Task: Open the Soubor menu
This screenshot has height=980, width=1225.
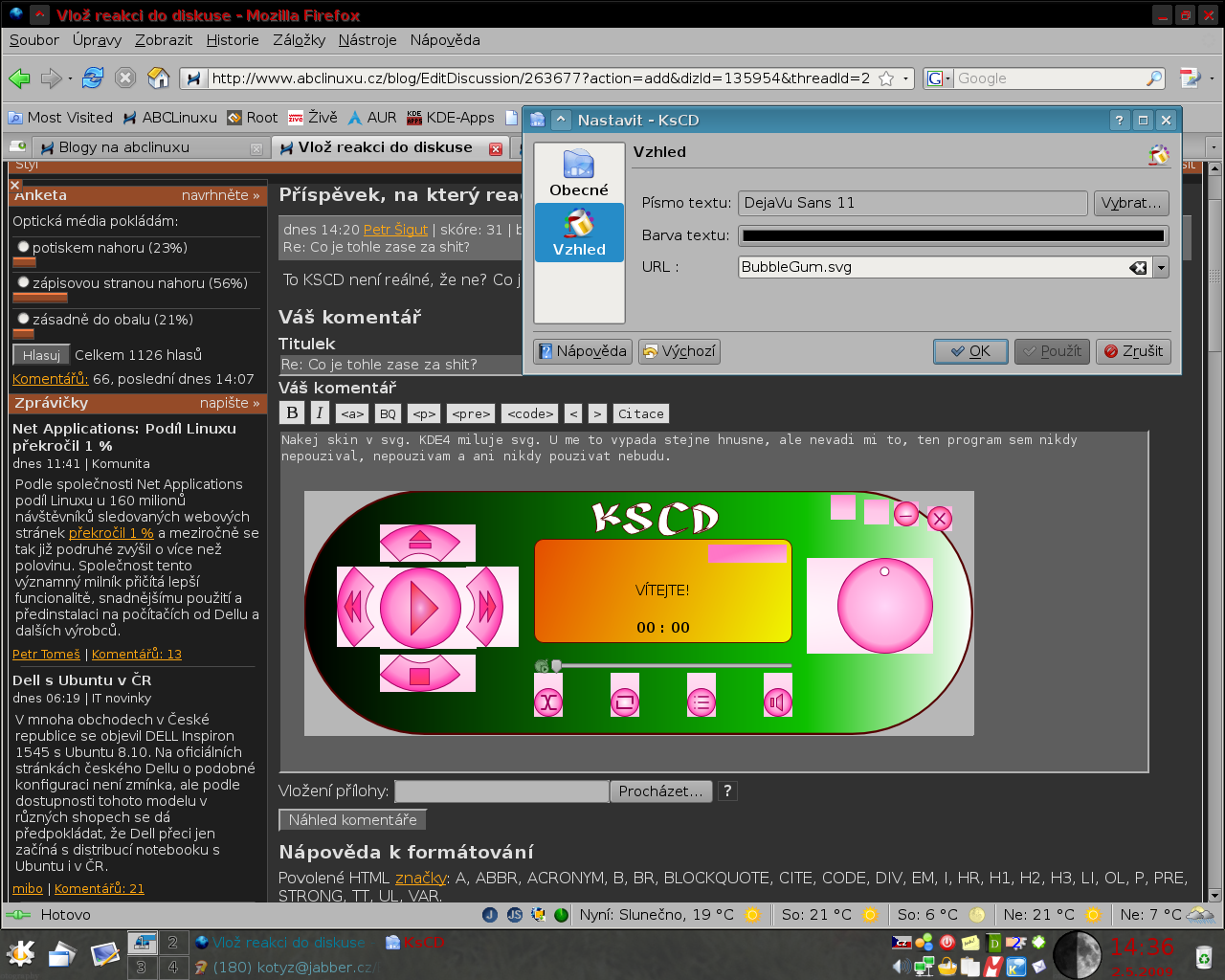Action: click(34, 40)
